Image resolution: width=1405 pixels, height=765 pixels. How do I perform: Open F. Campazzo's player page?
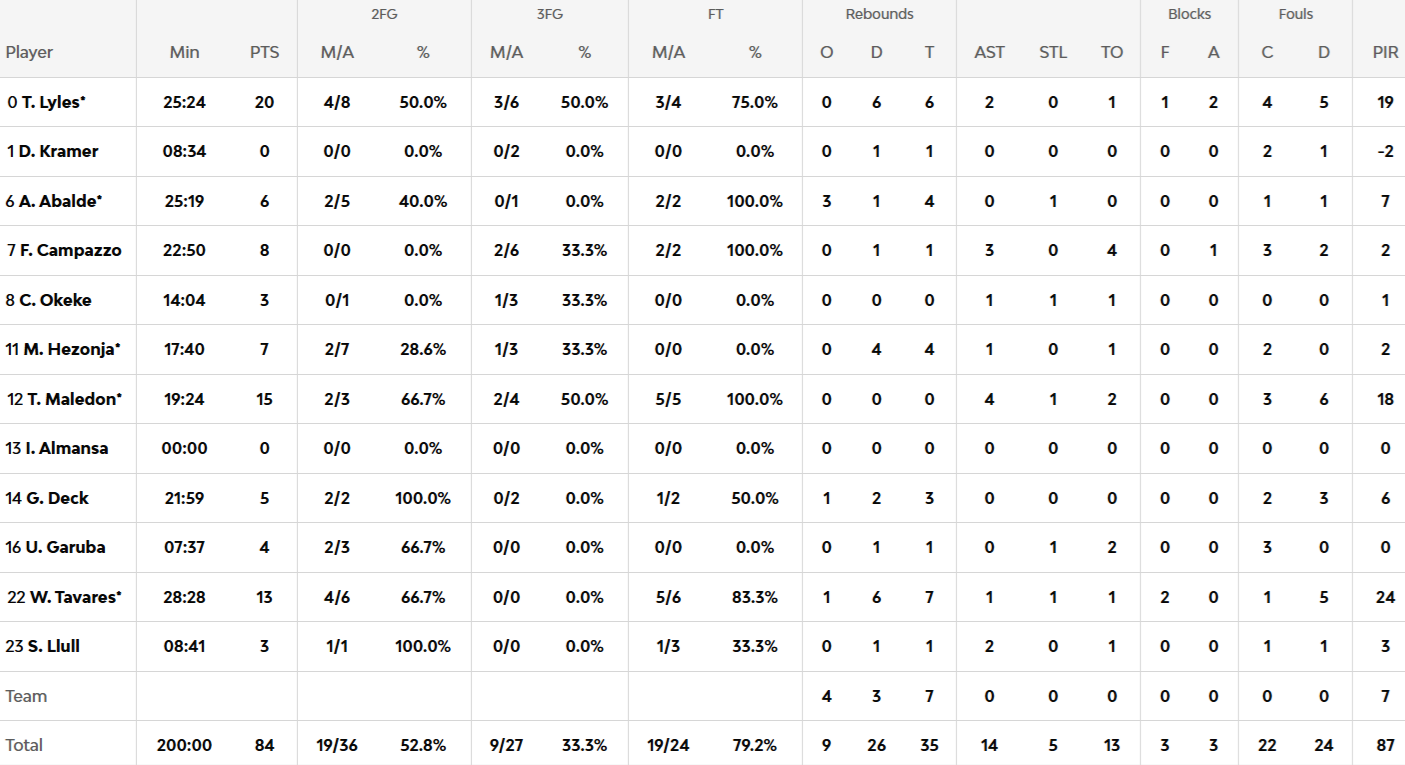point(70,250)
